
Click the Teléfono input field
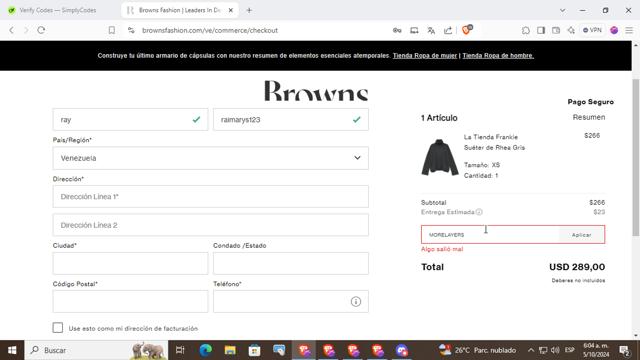(291, 302)
